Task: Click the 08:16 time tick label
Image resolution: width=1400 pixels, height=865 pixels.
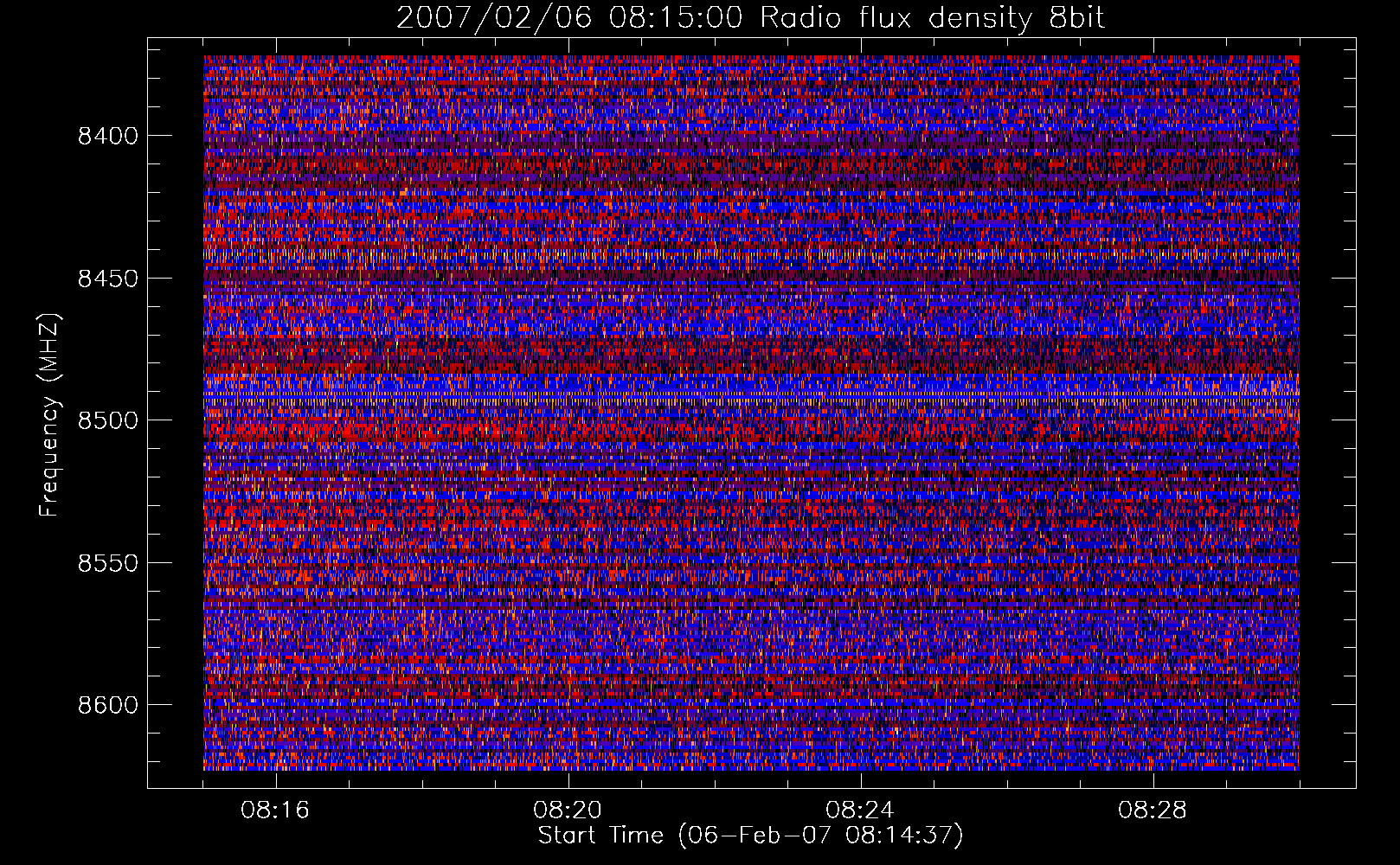Action: coord(276,811)
